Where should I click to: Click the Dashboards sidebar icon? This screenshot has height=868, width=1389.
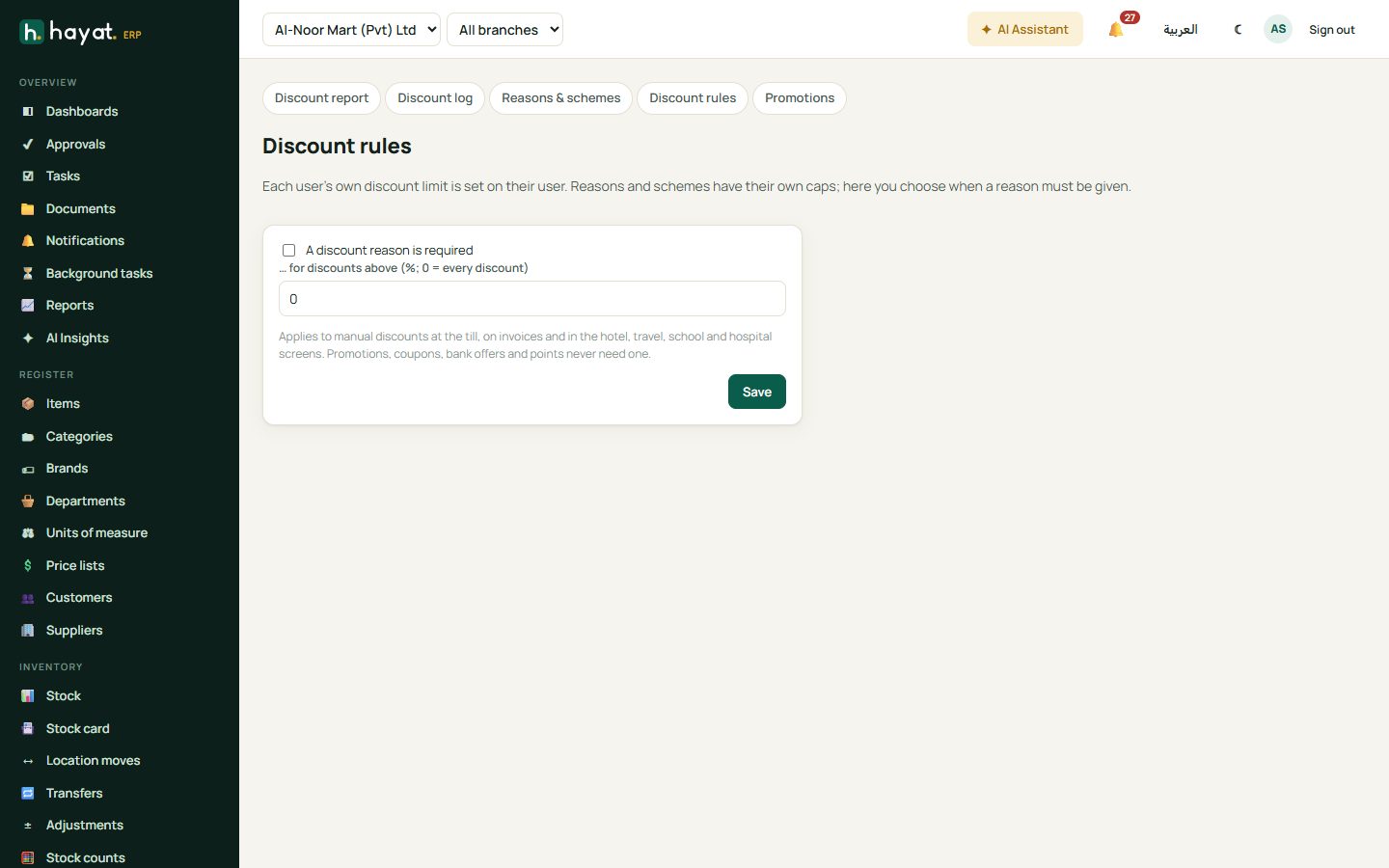(28, 112)
